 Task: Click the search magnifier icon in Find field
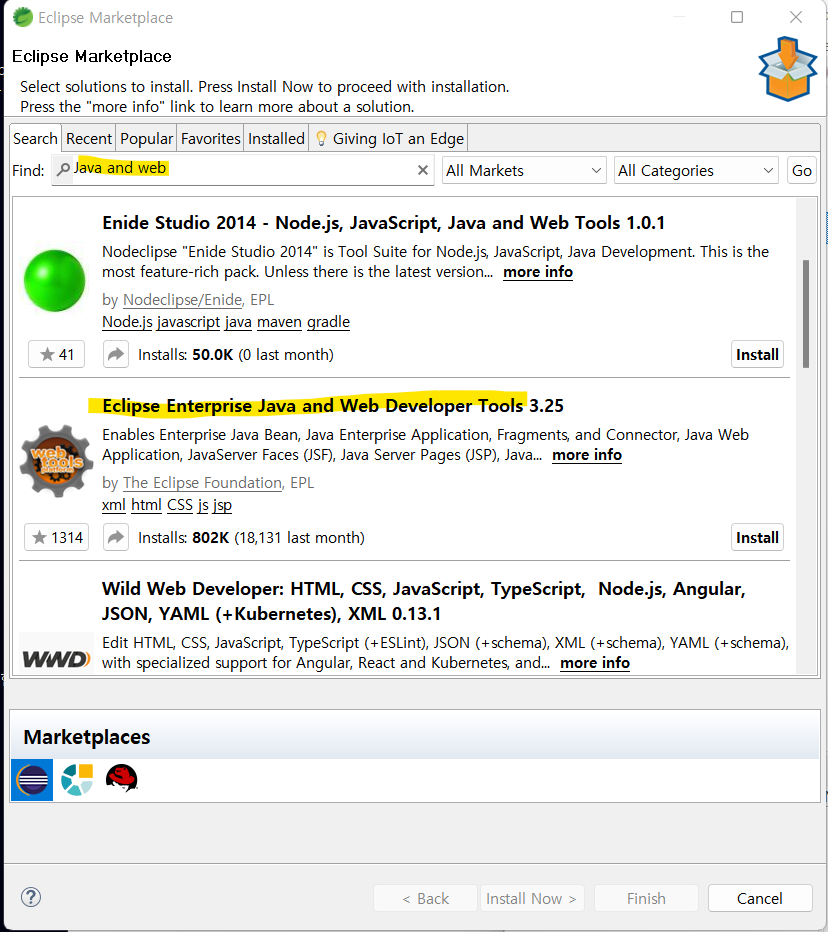(63, 169)
